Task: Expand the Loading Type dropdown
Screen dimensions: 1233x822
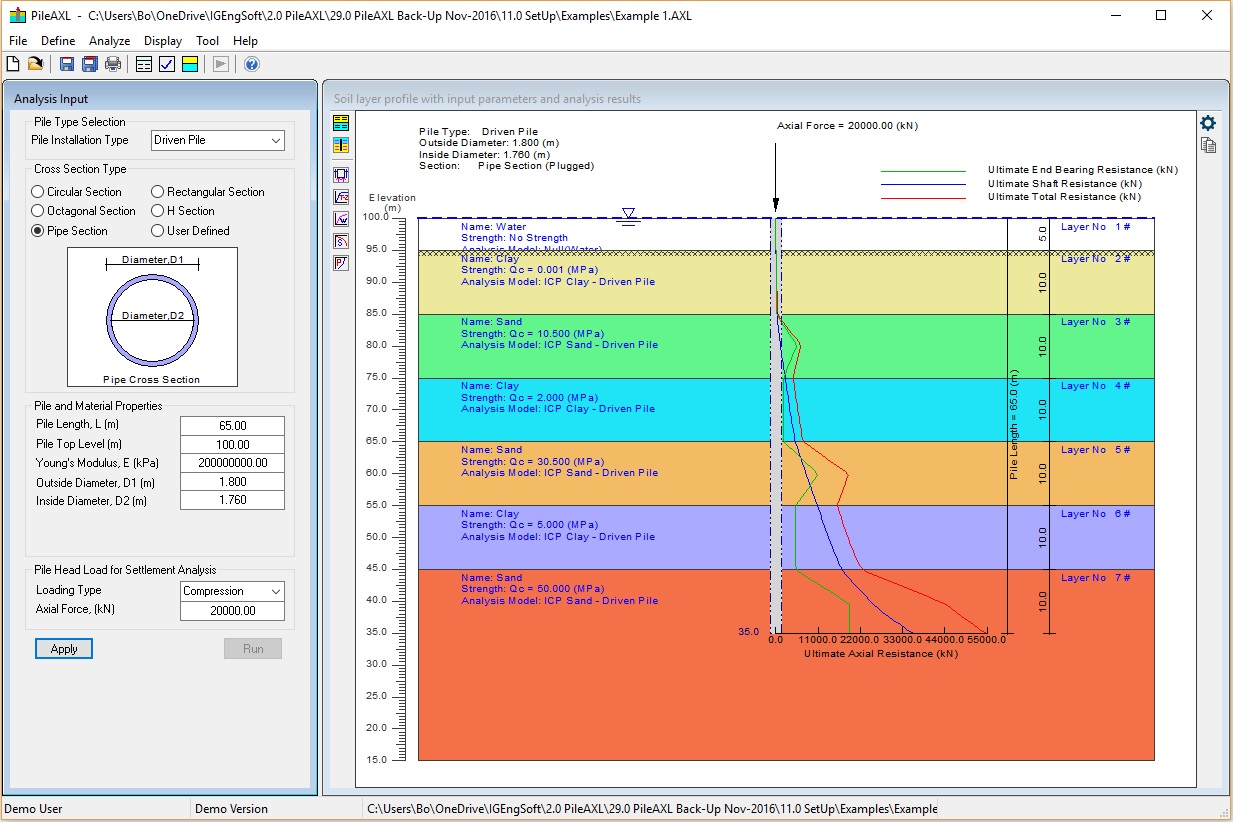Action: pyautogui.click(x=232, y=591)
